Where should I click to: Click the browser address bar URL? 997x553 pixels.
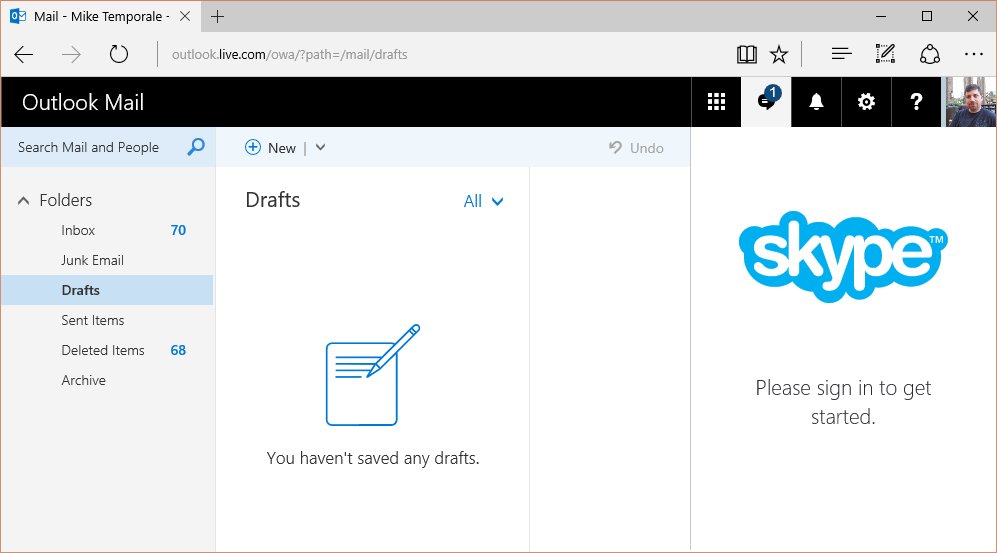tap(289, 54)
